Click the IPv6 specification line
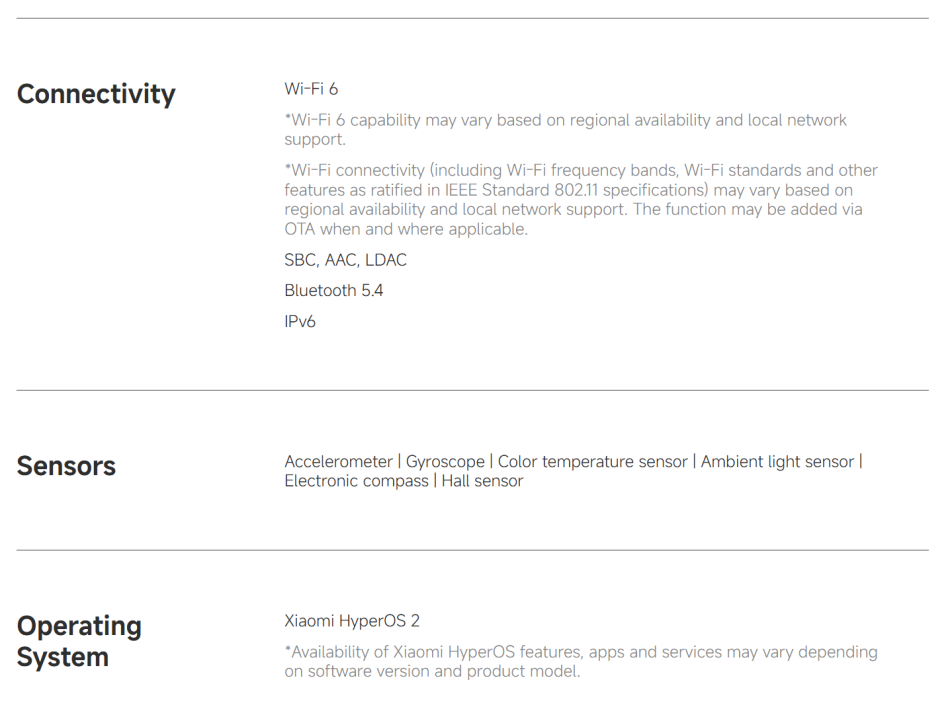The width and height of the screenshot is (950, 713). click(300, 321)
